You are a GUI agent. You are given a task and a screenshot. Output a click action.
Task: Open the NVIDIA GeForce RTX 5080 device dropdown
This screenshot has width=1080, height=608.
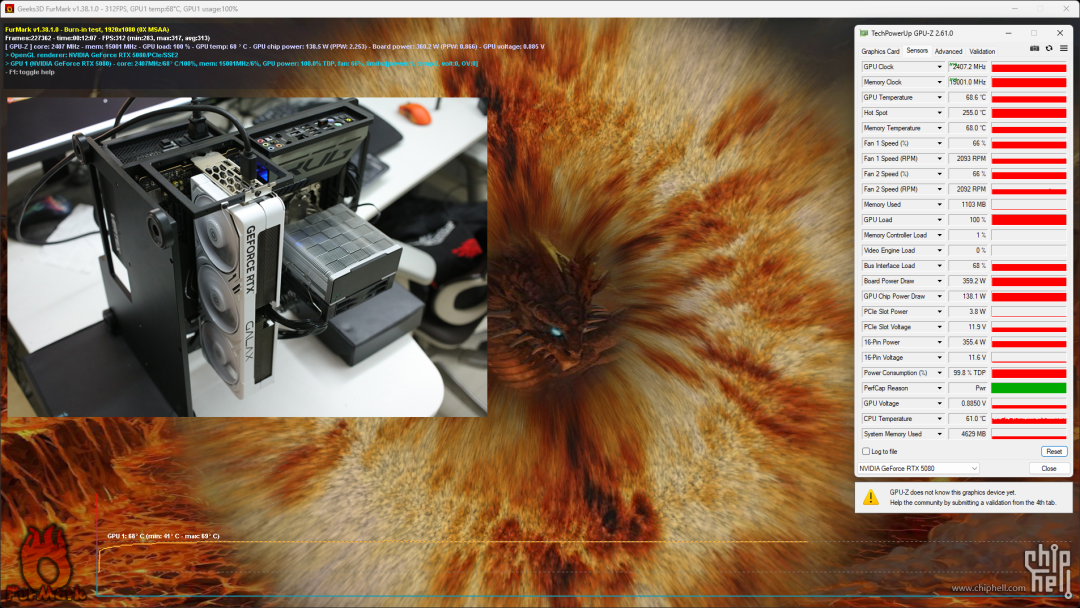[918, 468]
